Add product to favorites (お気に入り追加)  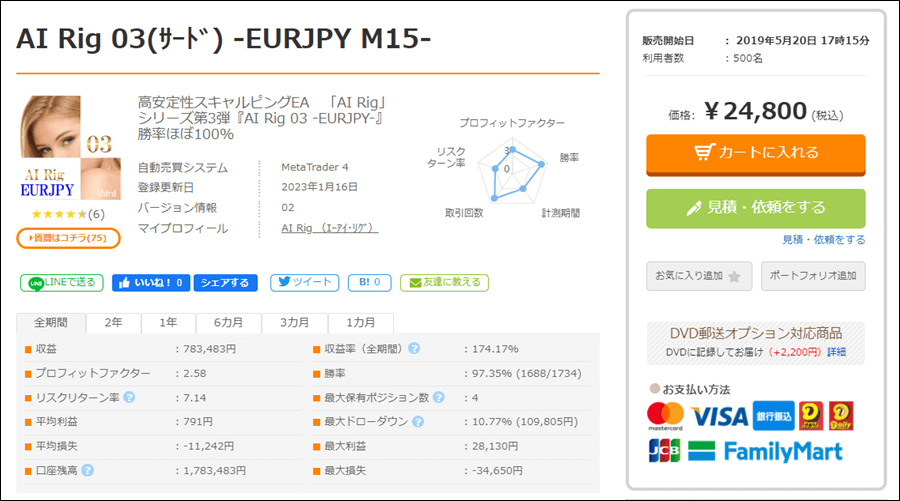pyautogui.click(x=699, y=276)
